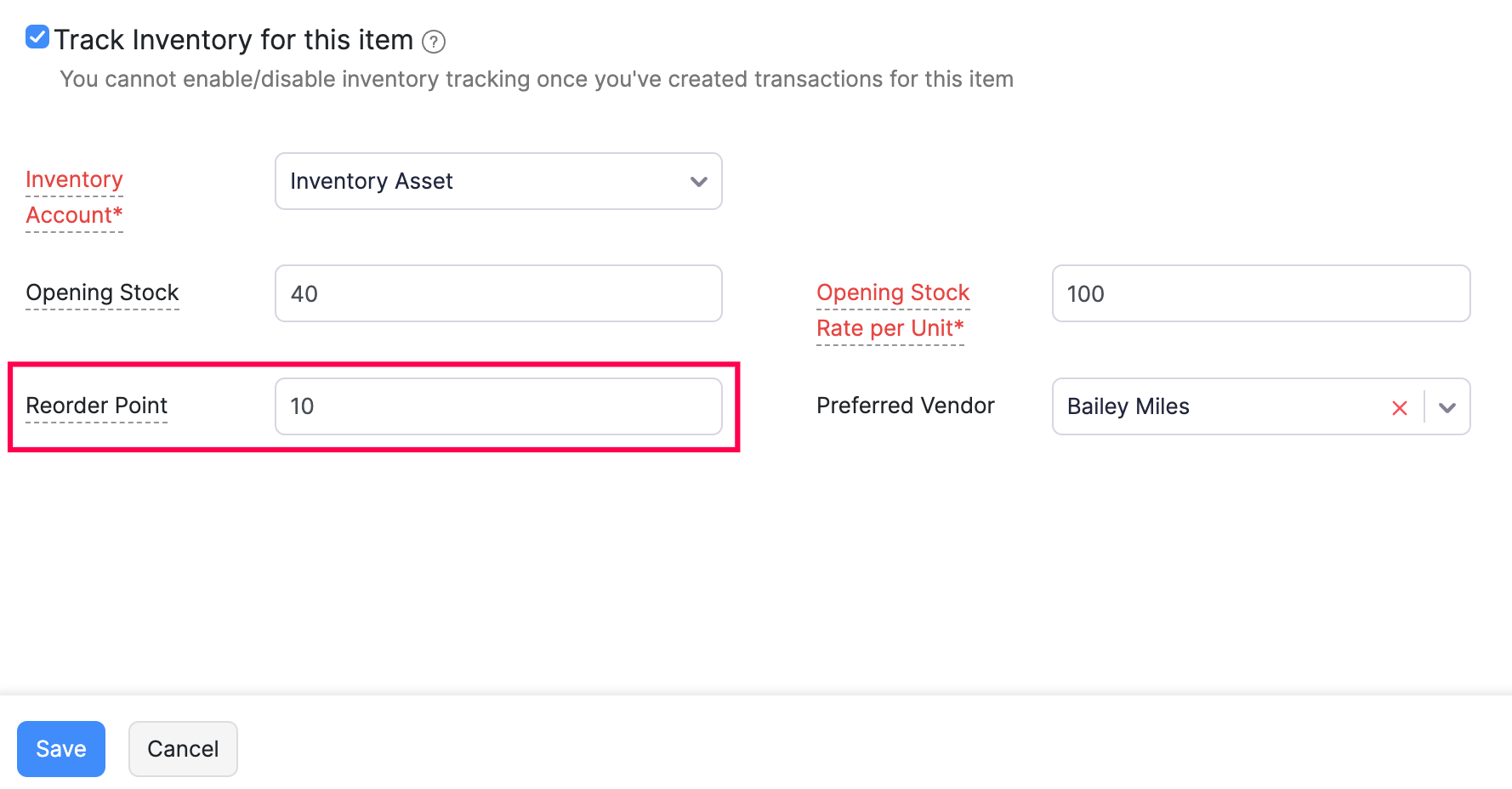This screenshot has width=1512, height=789.
Task: Click the Inventory Asset selection box
Action: tap(485, 181)
